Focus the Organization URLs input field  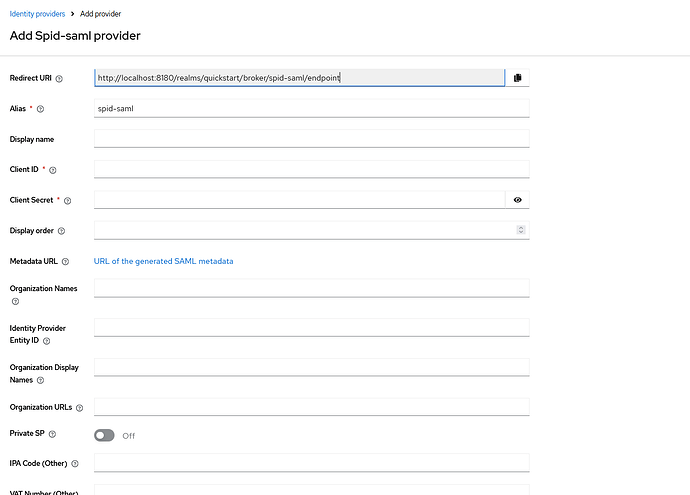pos(312,407)
